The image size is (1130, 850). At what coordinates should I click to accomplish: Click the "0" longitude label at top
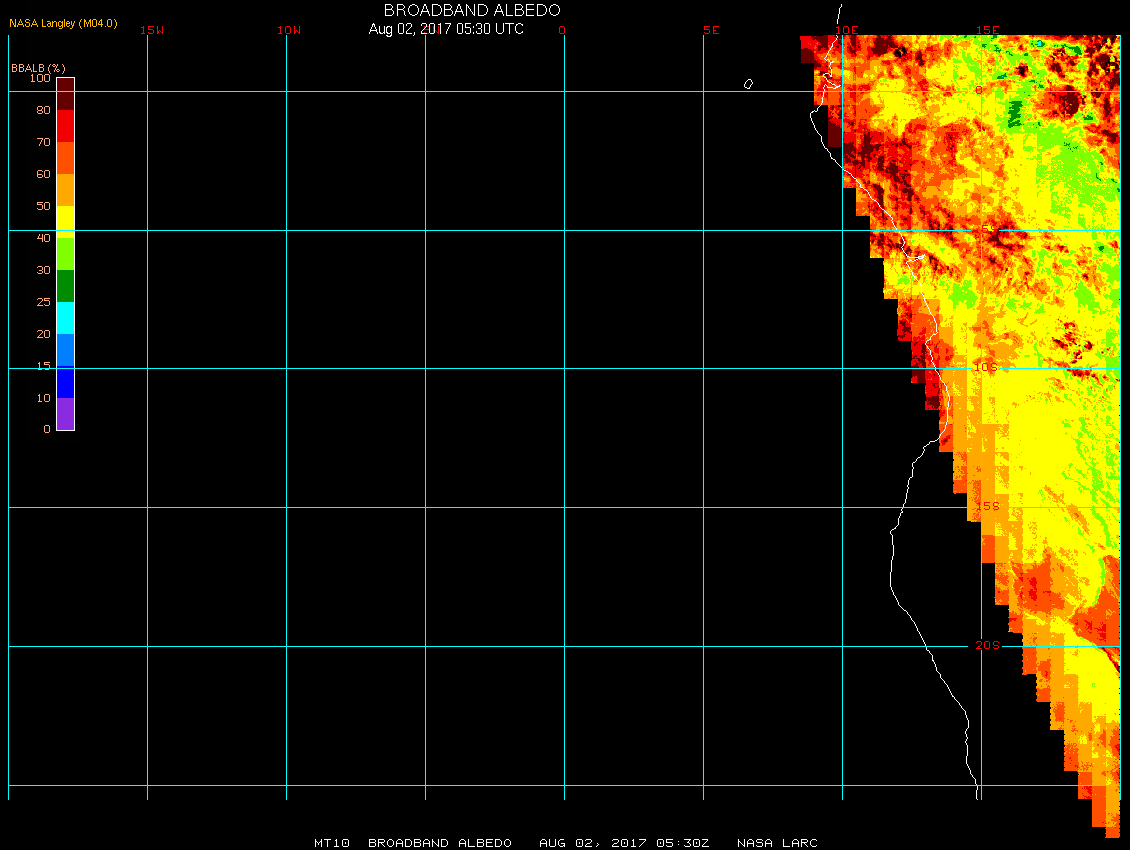click(562, 30)
